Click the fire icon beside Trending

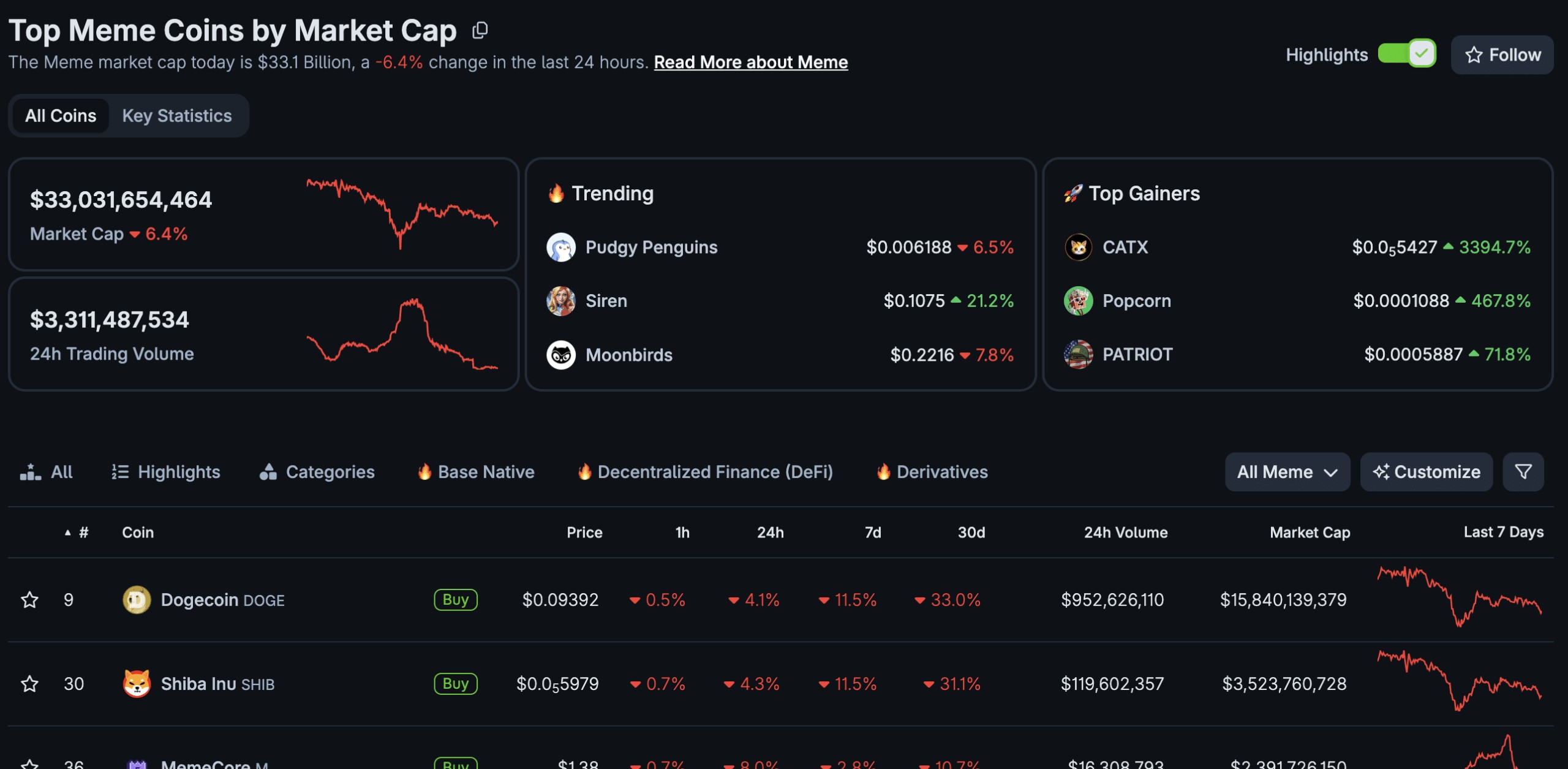click(556, 193)
